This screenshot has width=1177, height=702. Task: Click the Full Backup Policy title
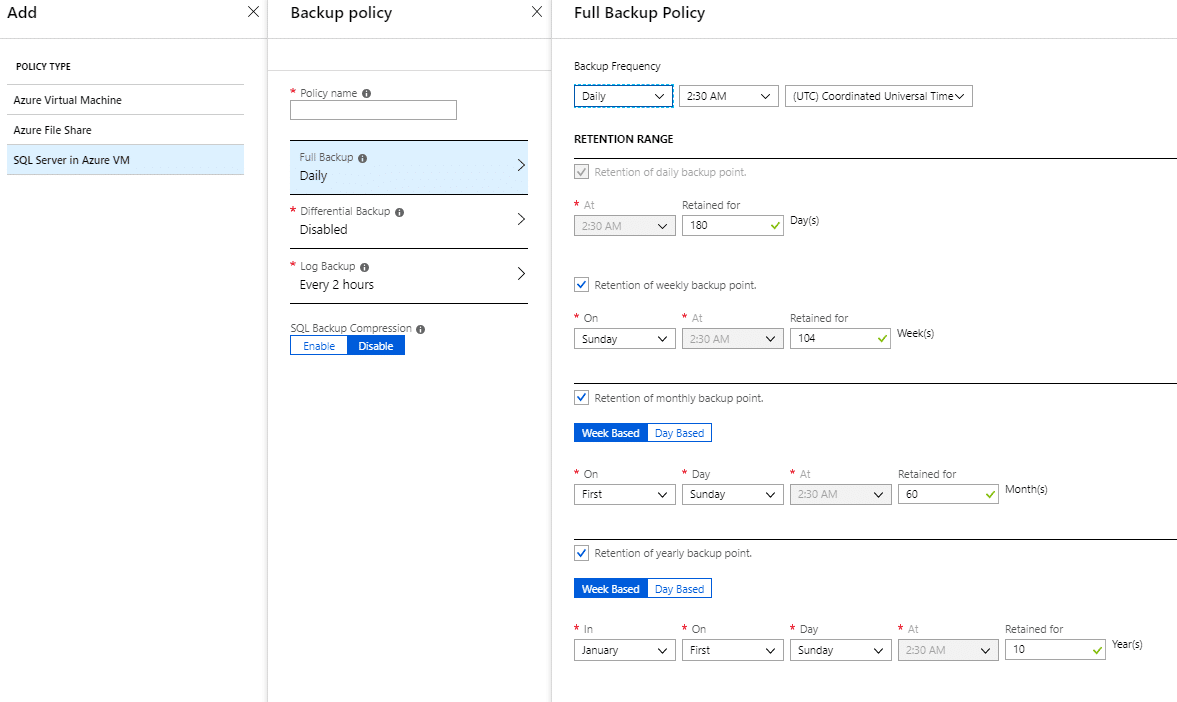[x=640, y=13]
